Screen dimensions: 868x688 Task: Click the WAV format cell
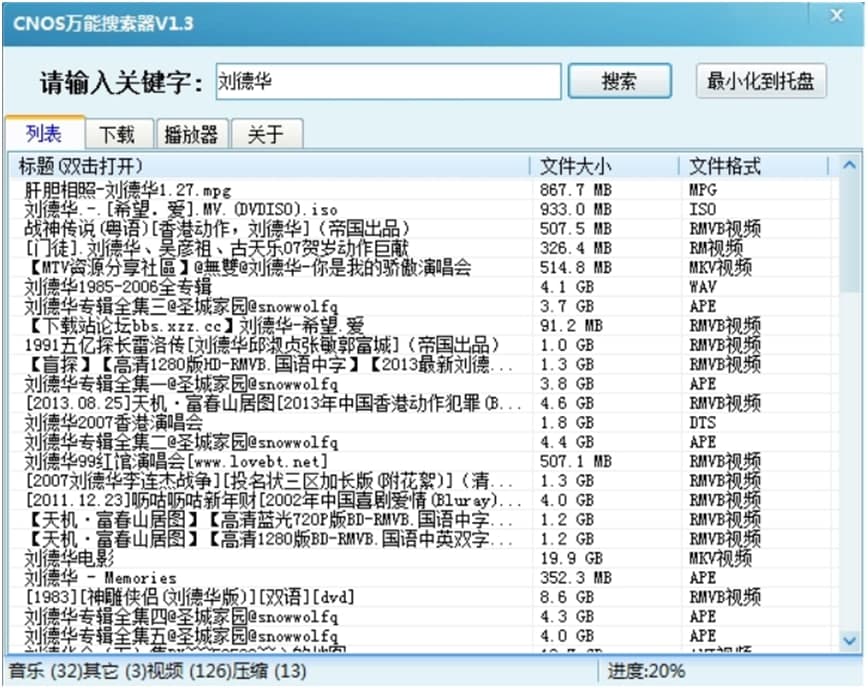(x=703, y=287)
